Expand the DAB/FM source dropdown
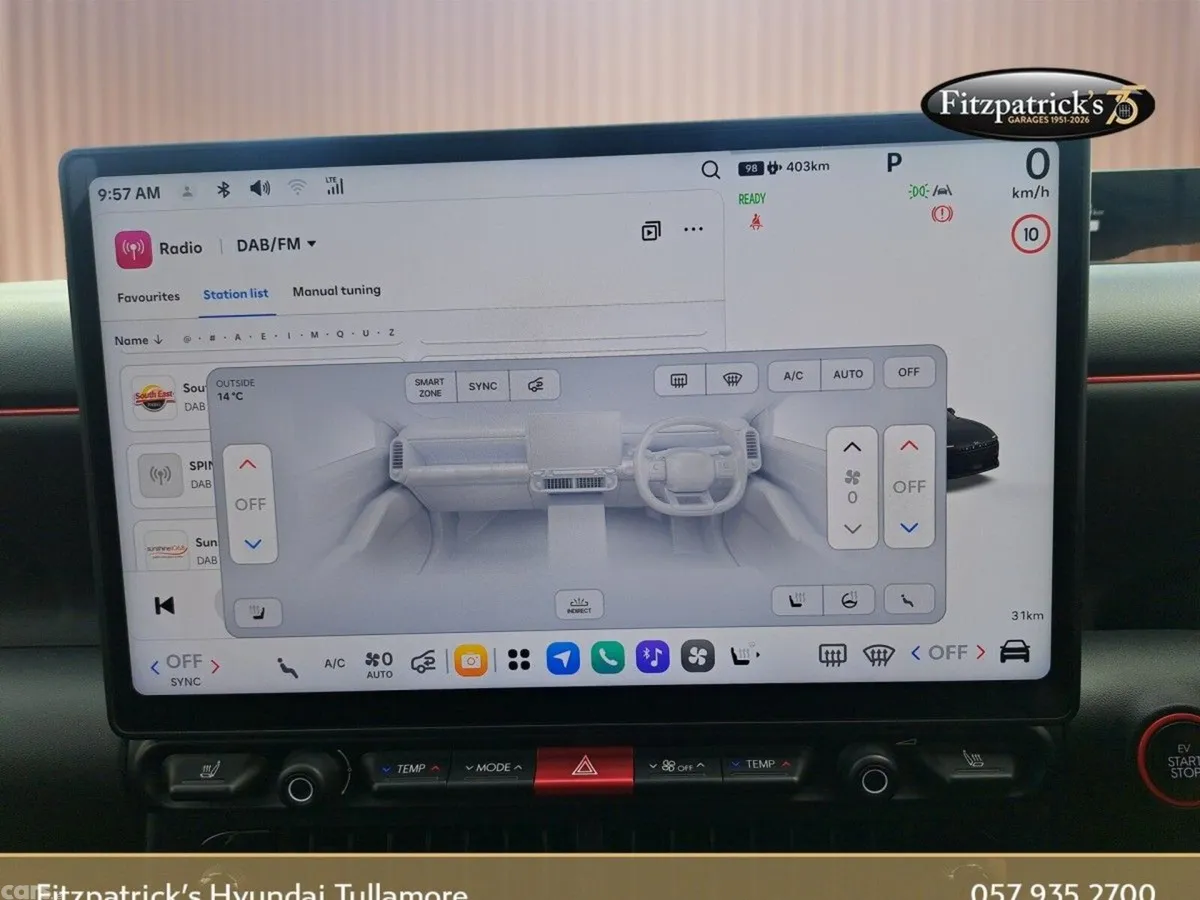This screenshot has height=900, width=1200. point(276,245)
